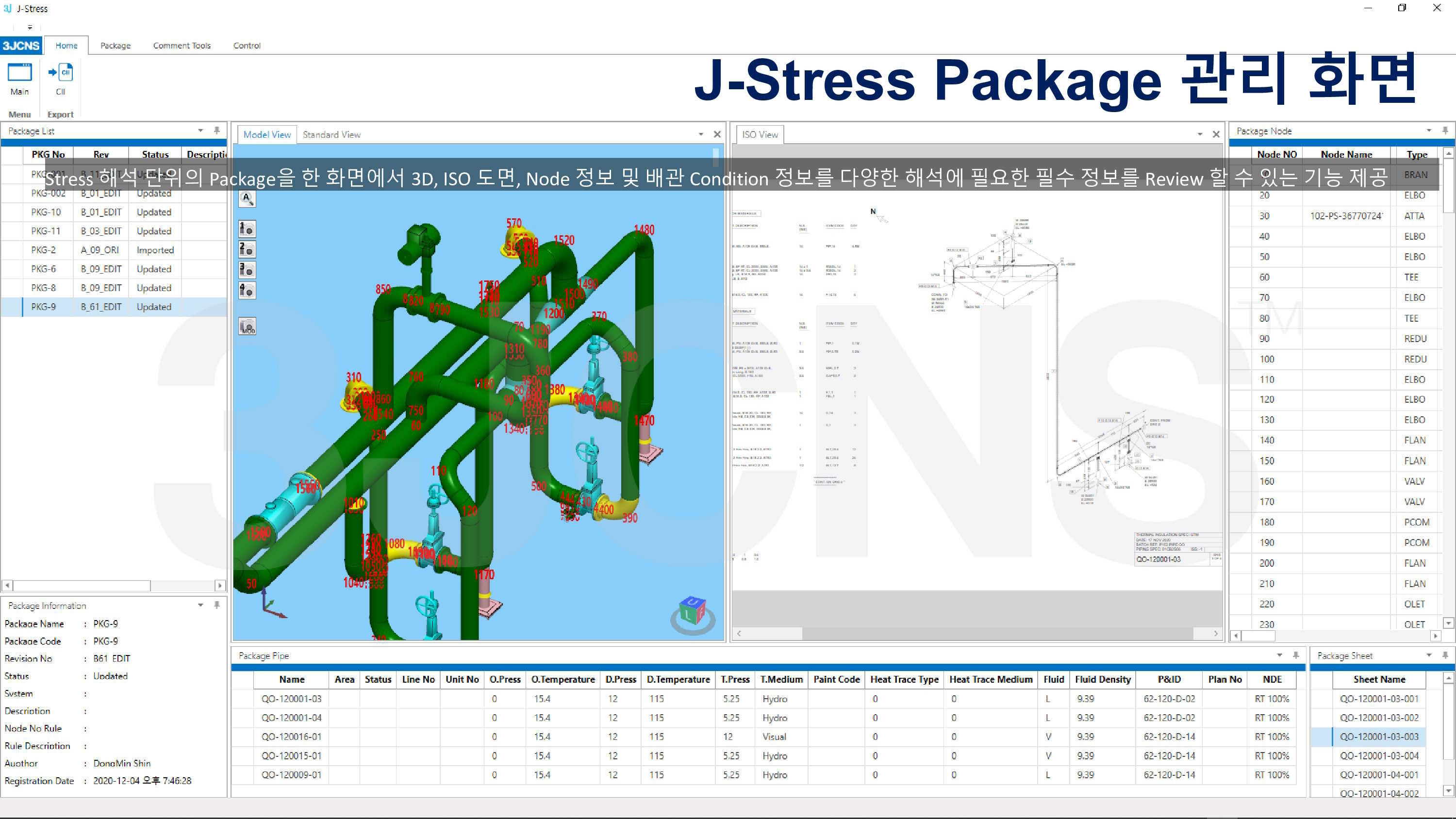Pin the Package List panel
Screen dimensions: 1456x819
pos(216,131)
